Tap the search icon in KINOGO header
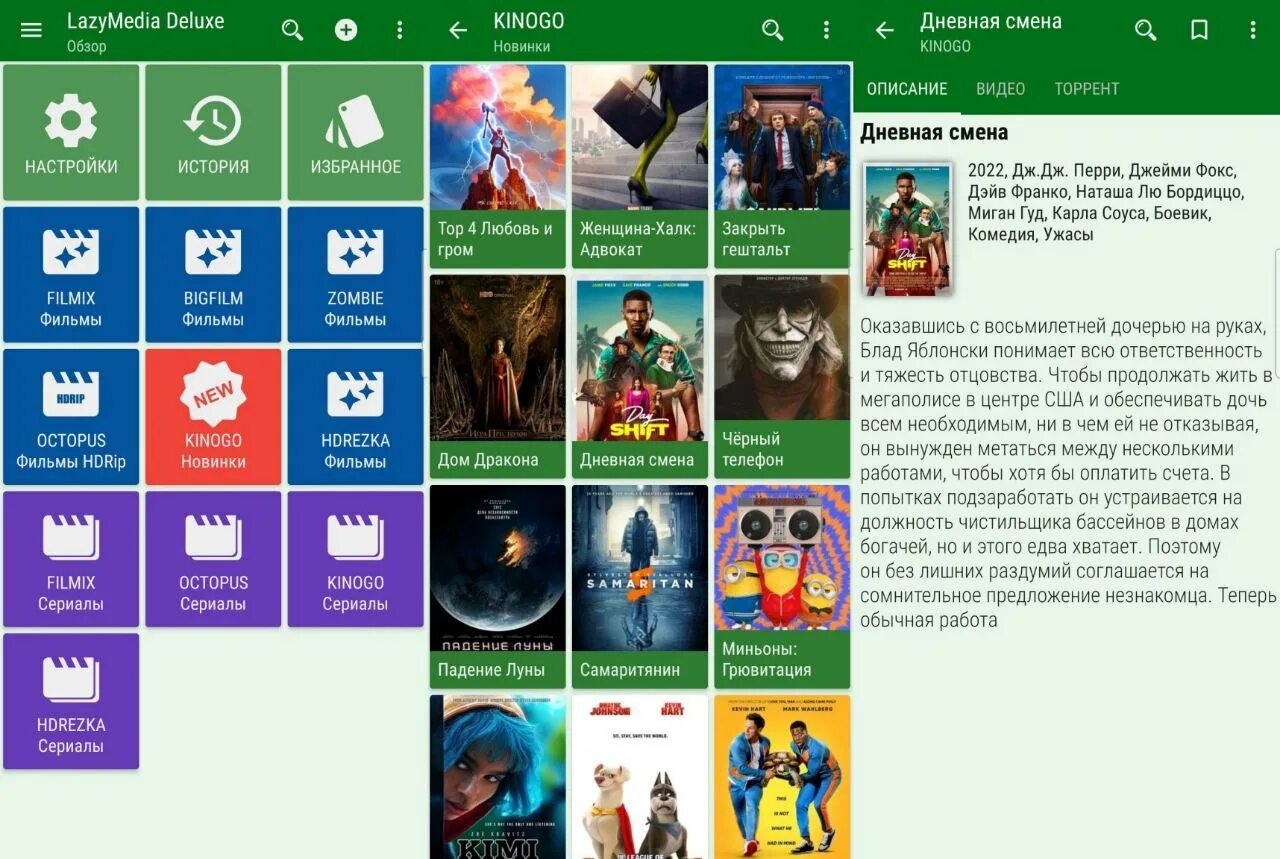The height and width of the screenshot is (859, 1280). click(772, 30)
